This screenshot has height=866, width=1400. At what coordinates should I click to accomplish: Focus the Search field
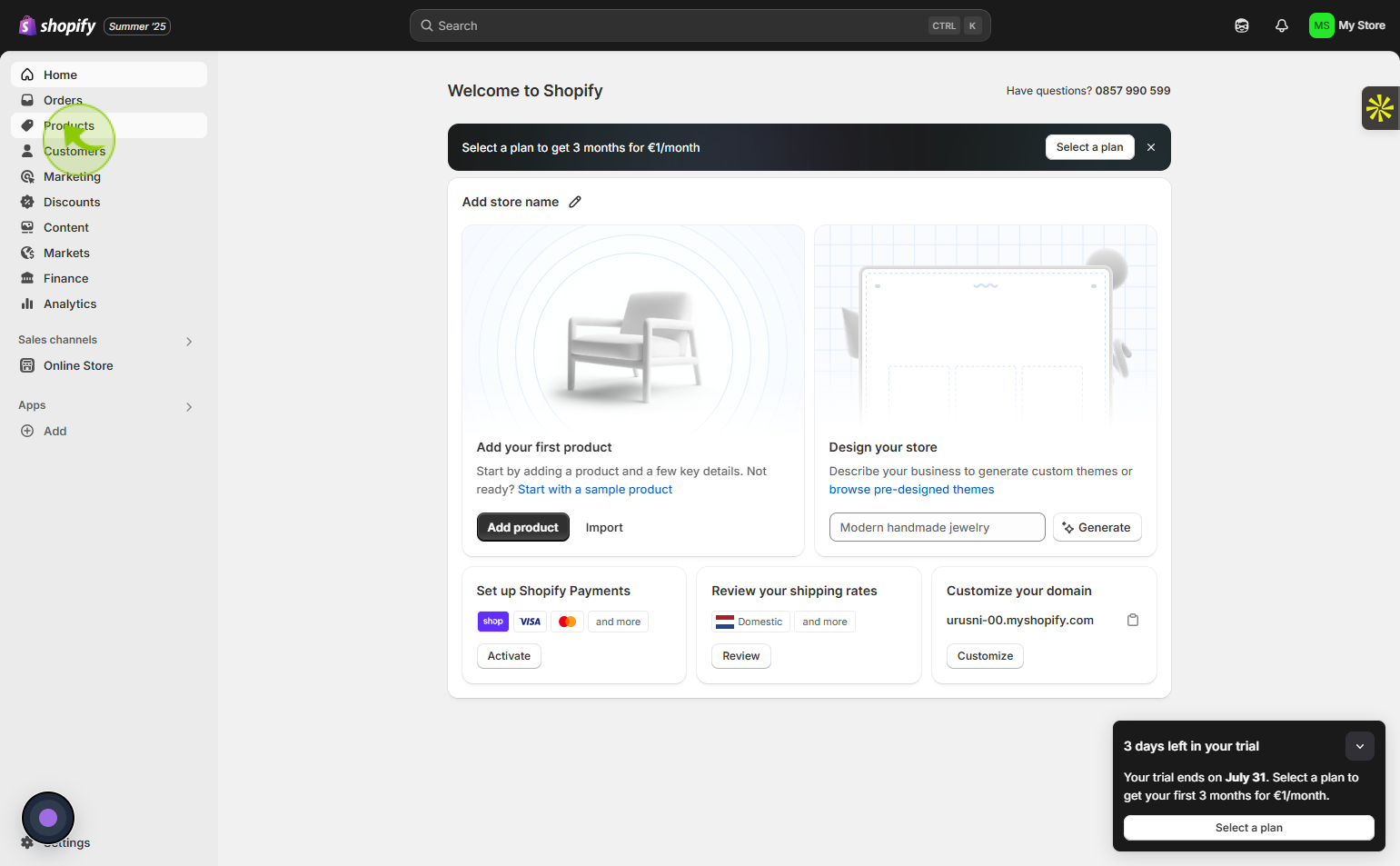pos(700,25)
